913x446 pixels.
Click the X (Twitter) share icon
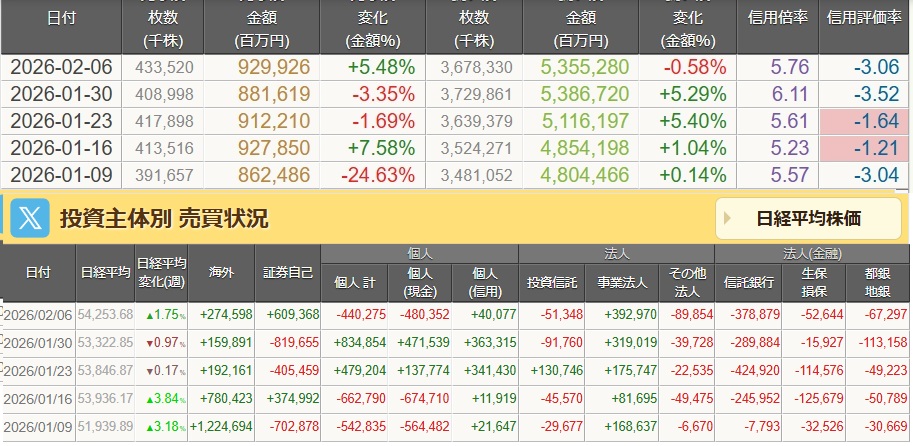[x=27, y=218]
